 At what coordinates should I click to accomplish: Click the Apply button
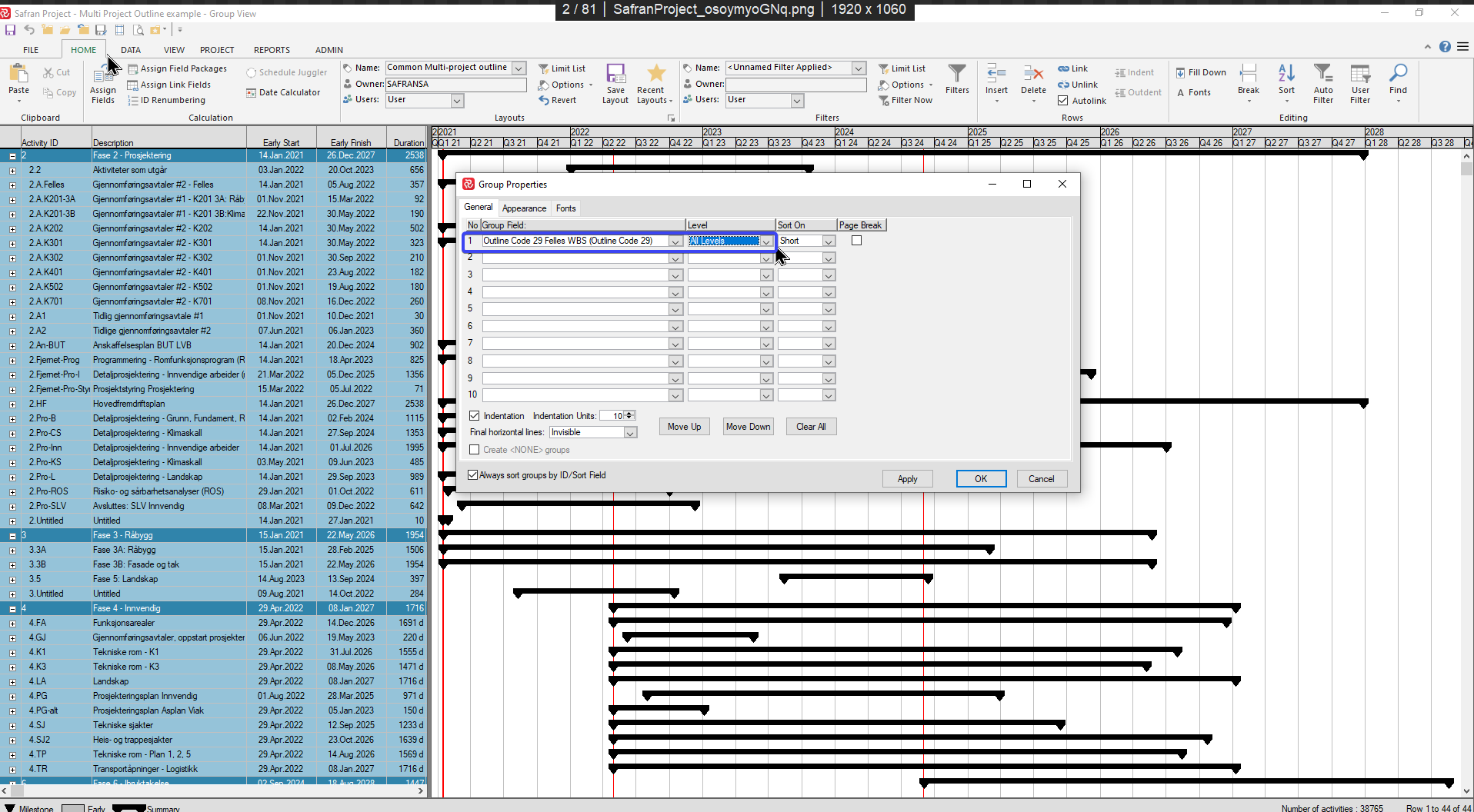click(x=907, y=479)
